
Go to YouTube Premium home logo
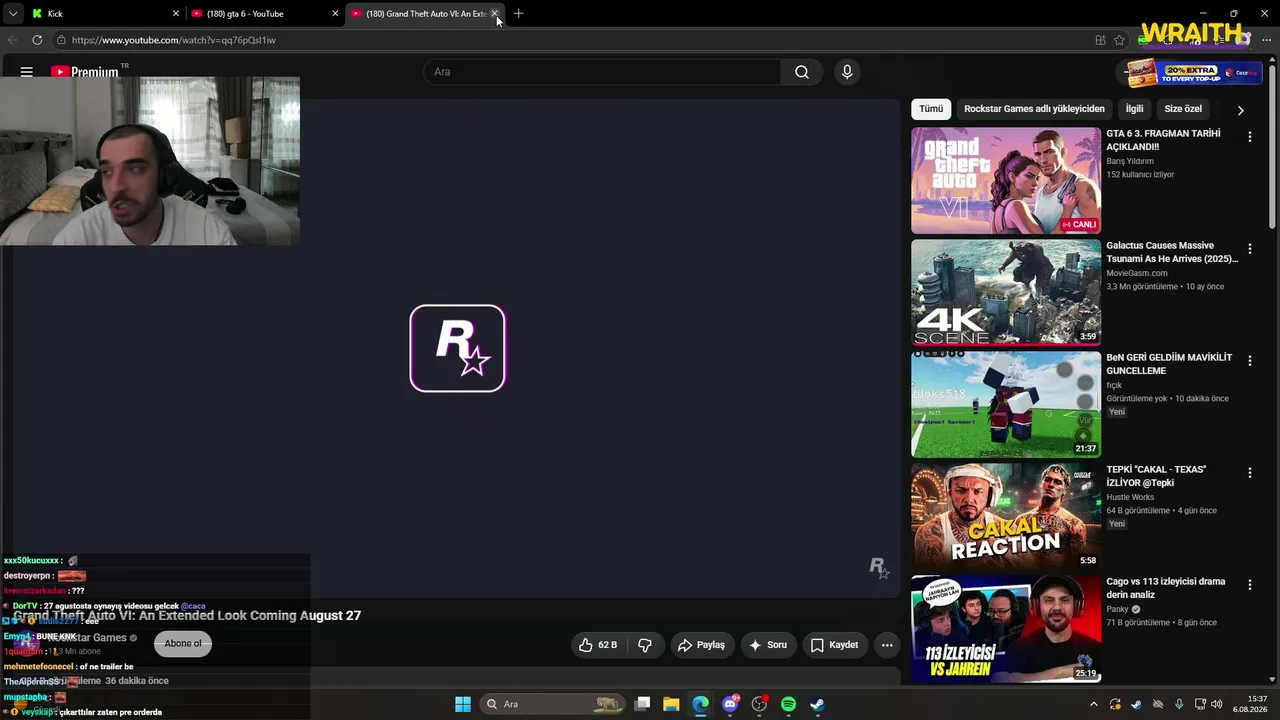click(x=84, y=72)
